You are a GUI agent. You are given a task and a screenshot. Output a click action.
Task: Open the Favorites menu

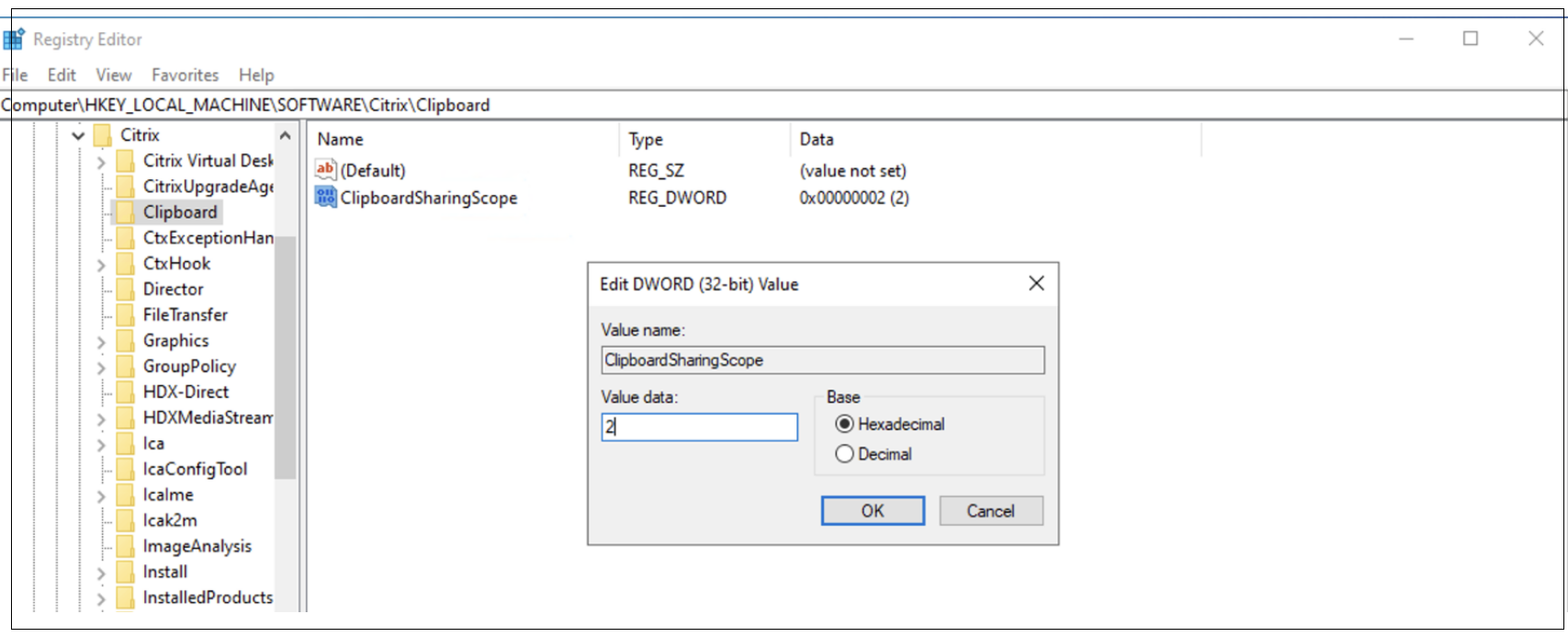point(186,75)
